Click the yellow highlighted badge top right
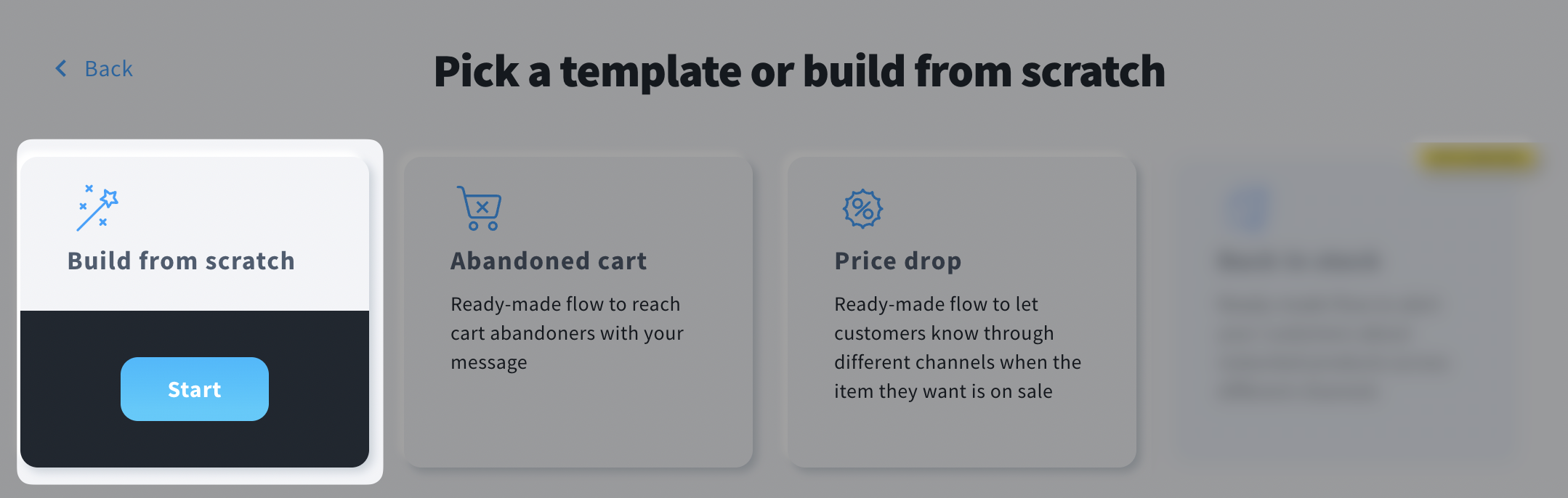Screen dimensions: 1568x498 pyautogui.click(x=1476, y=160)
